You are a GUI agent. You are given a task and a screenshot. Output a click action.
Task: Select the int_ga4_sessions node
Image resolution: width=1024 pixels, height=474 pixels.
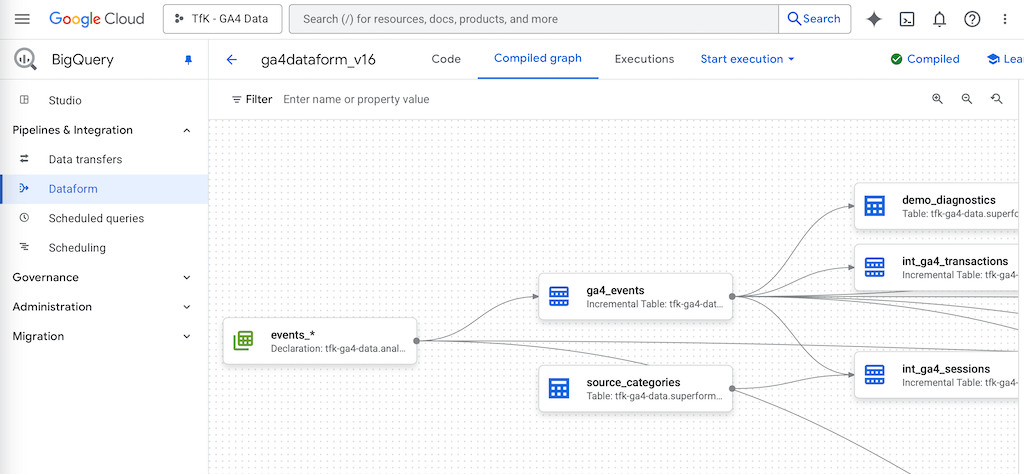click(938, 375)
